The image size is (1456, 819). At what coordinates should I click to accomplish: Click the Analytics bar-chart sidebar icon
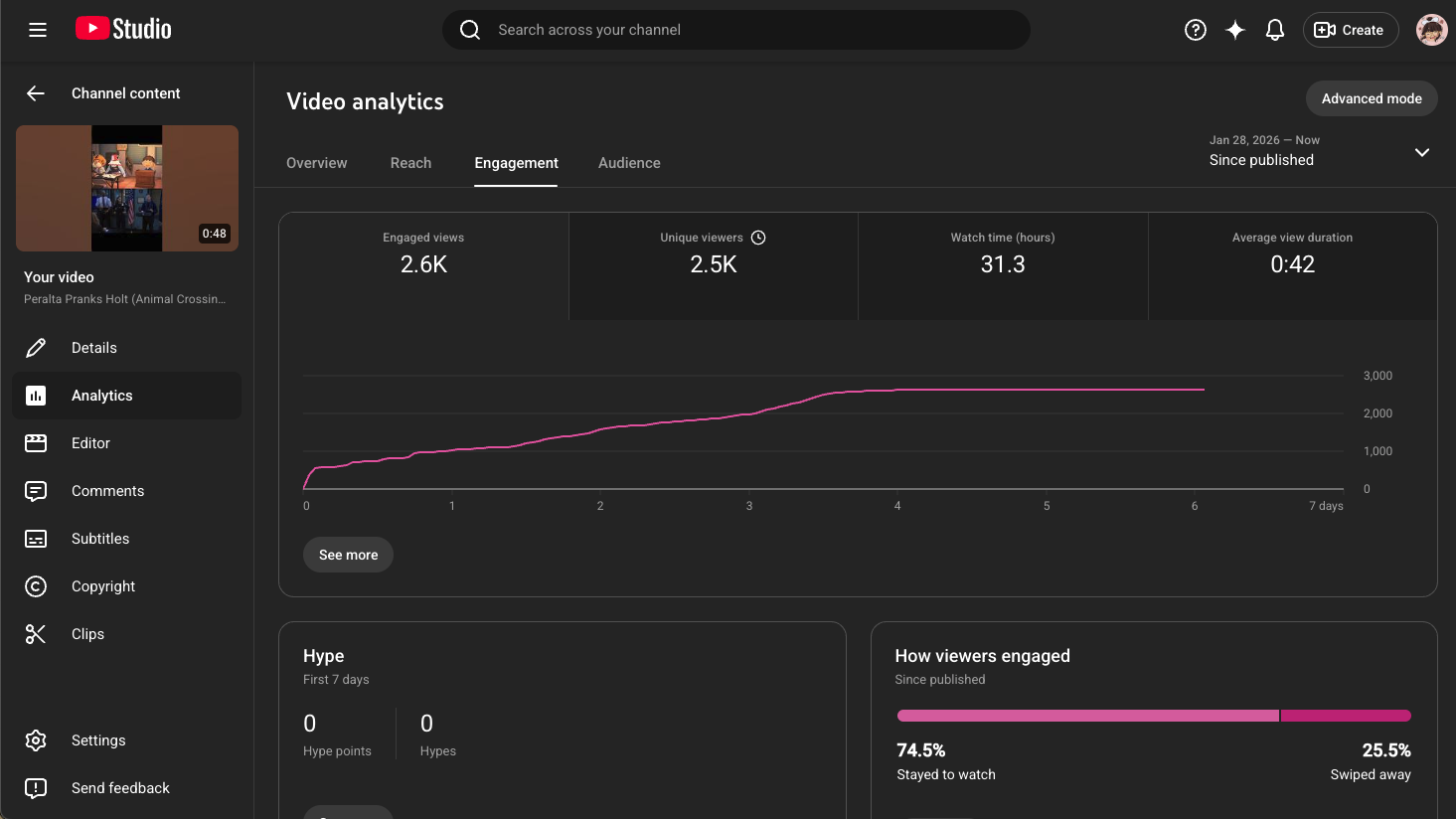tap(36, 395)
